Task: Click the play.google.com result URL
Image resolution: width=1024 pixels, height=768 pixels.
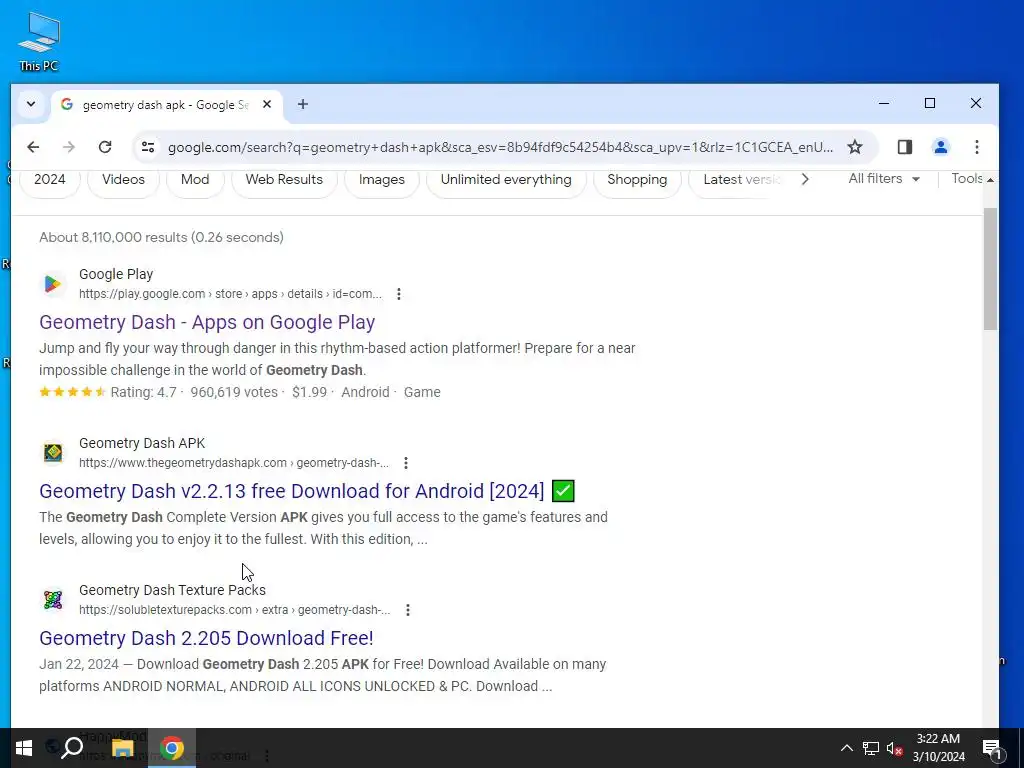Action: (231, 294)
